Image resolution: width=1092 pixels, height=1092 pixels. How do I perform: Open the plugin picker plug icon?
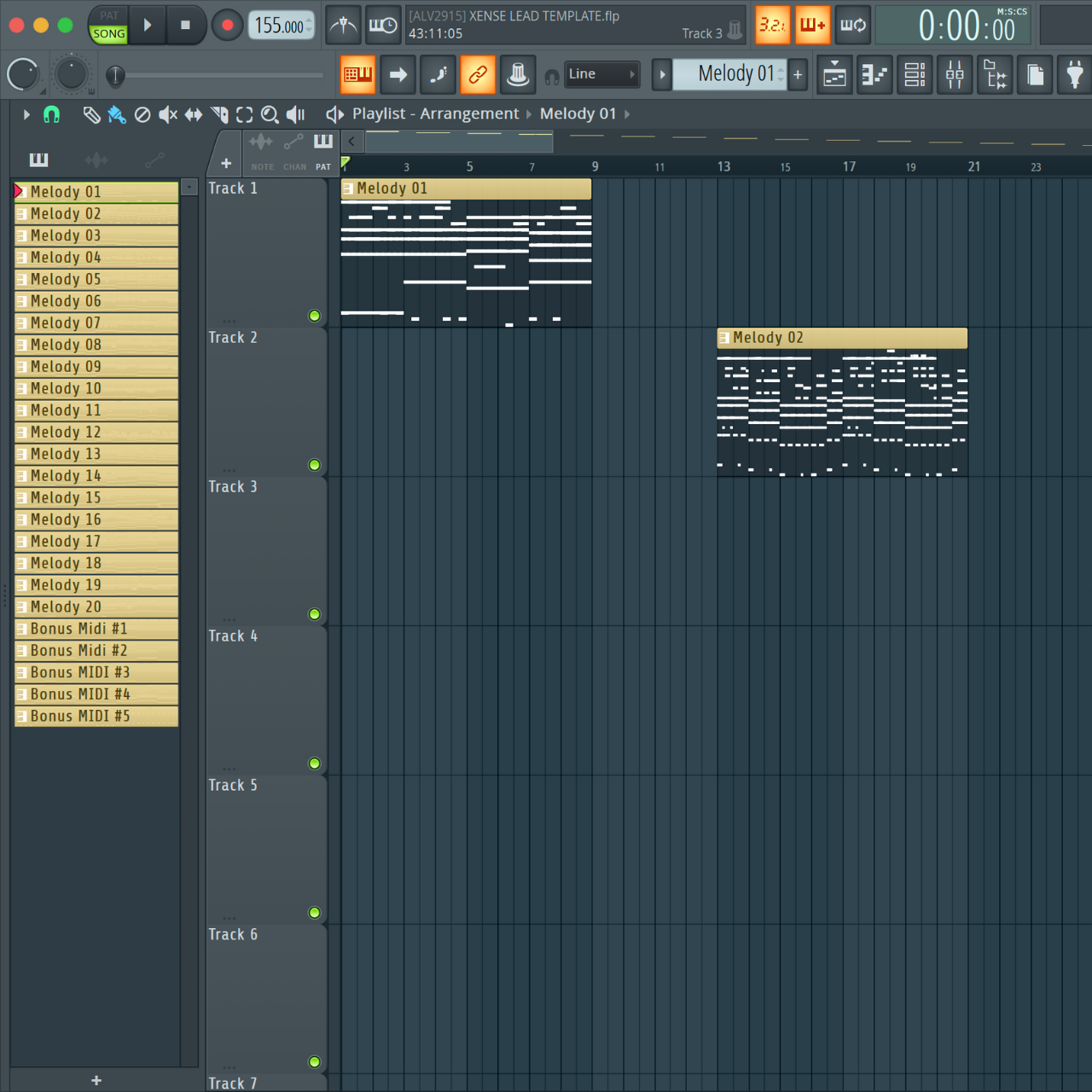click(1075, 75)
